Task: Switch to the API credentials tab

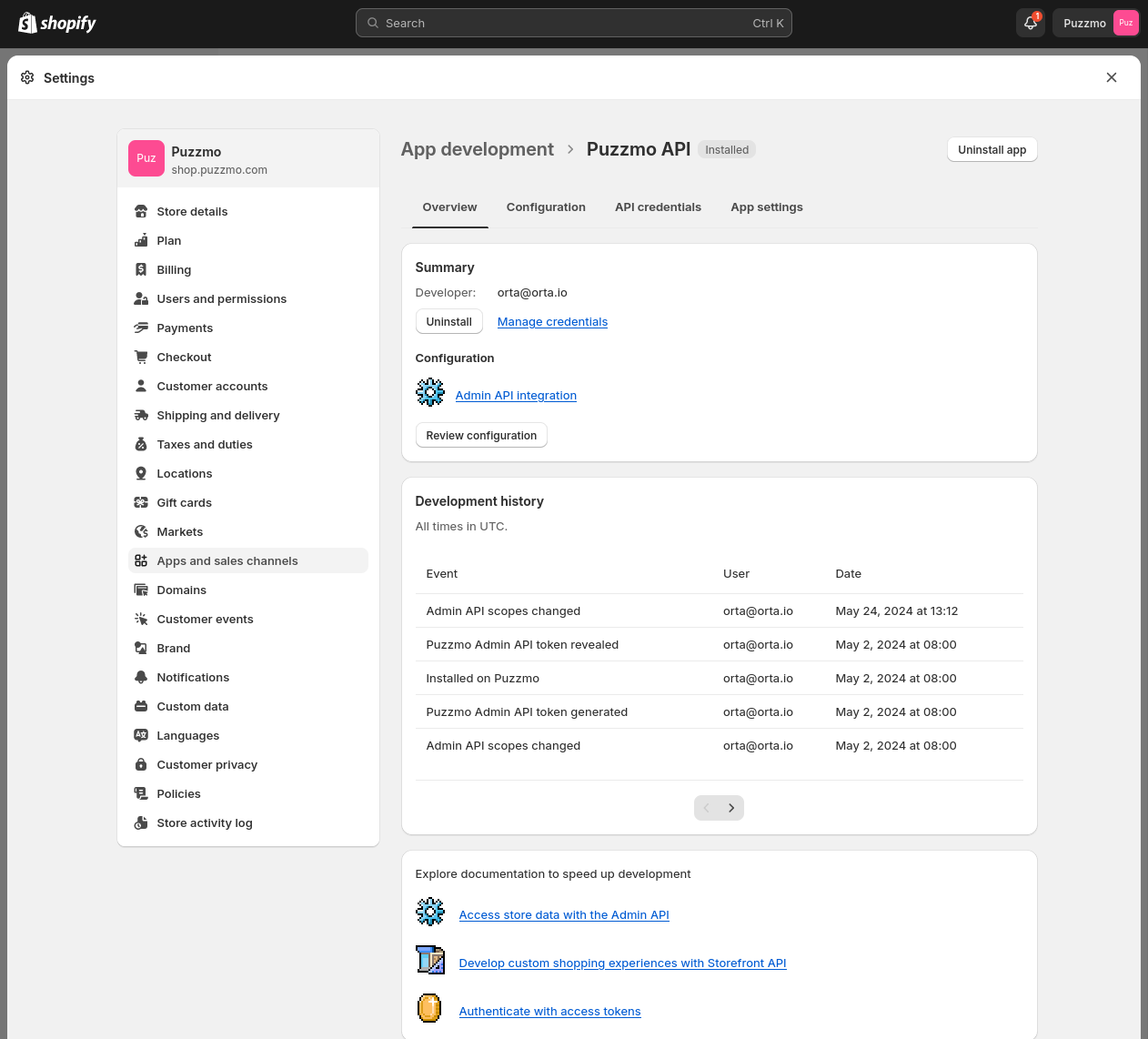Action: click(x=658, y=207)
